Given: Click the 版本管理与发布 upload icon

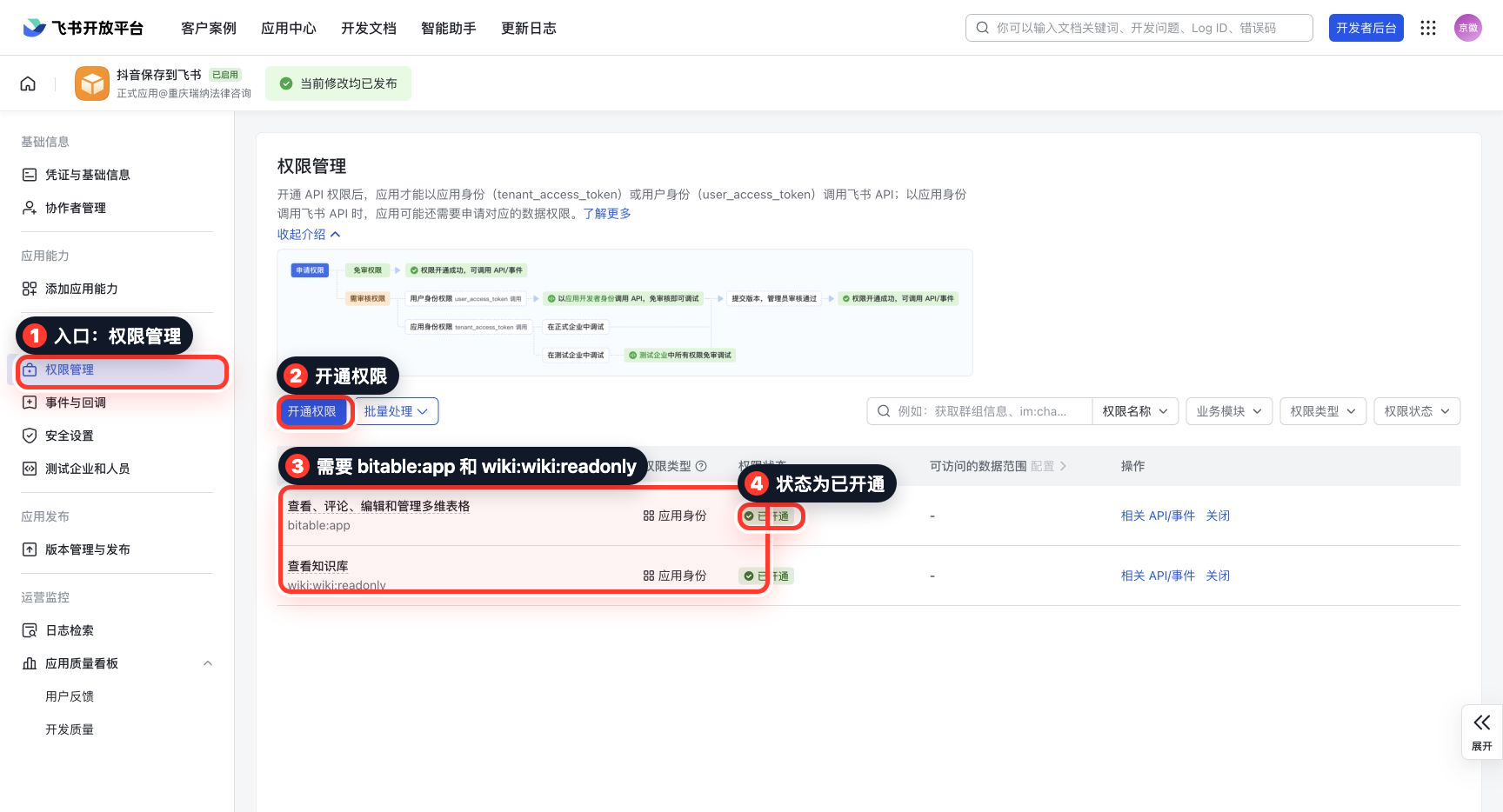Looking at the screenshot, I should coord(30,549).
